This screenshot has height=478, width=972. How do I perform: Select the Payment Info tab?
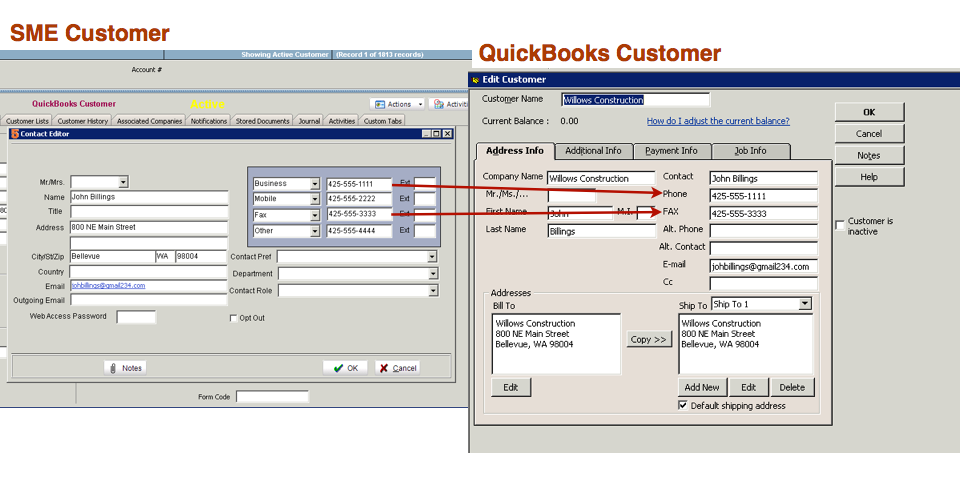(x=671, y=151)
